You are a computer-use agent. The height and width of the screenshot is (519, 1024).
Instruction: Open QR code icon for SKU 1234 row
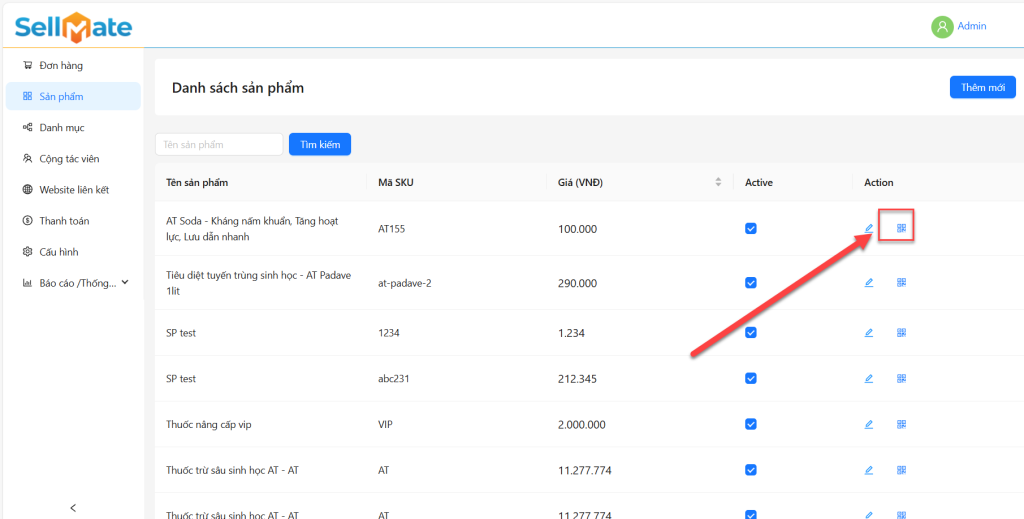click(901, 332)
